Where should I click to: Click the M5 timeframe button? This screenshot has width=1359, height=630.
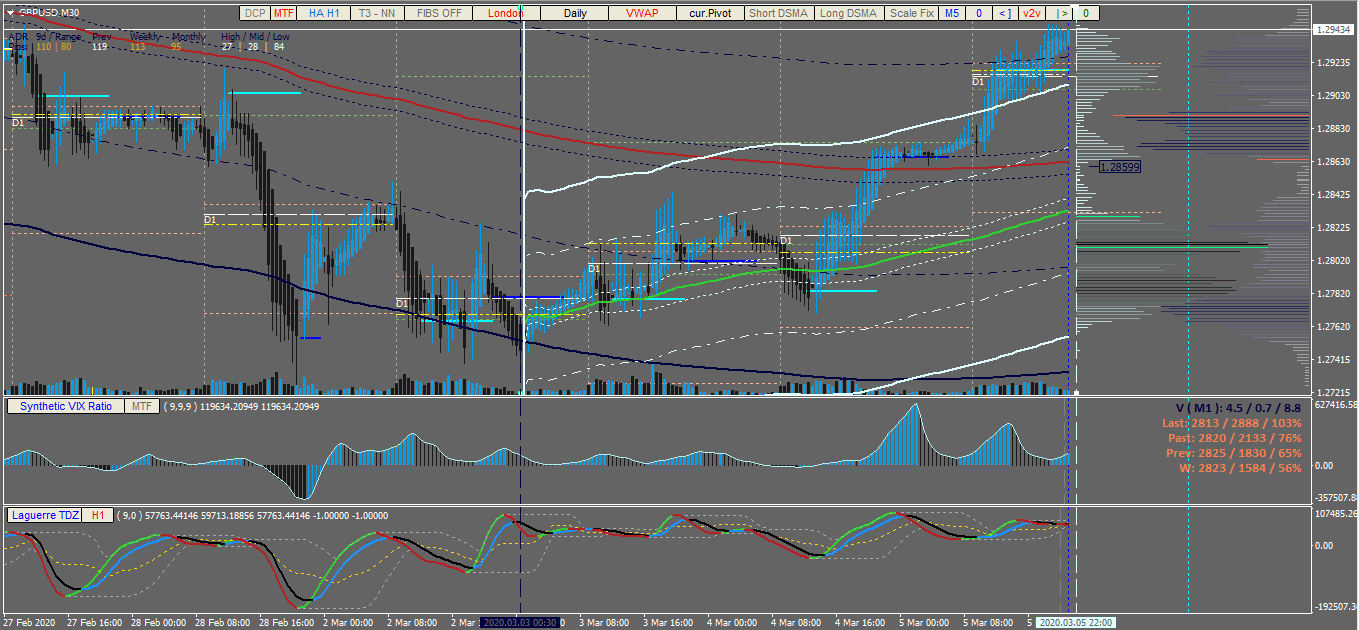[953, 13]
